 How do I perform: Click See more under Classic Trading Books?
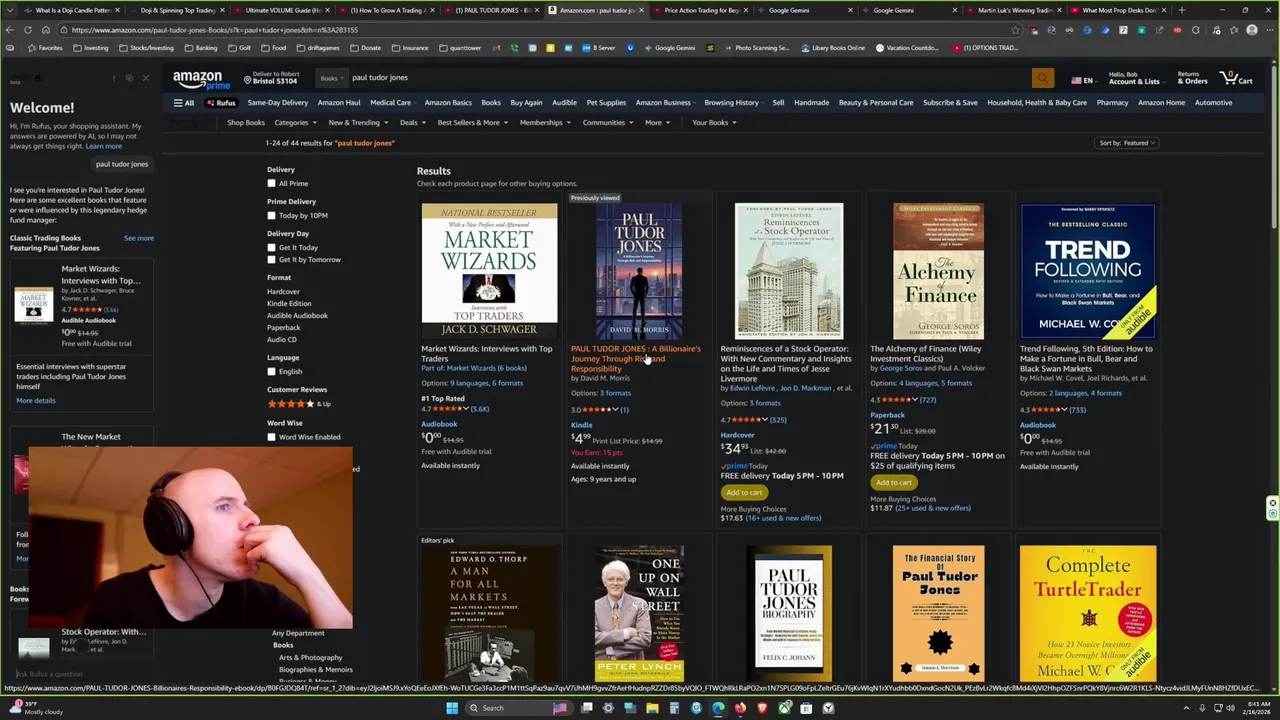(x=139, y=238)
